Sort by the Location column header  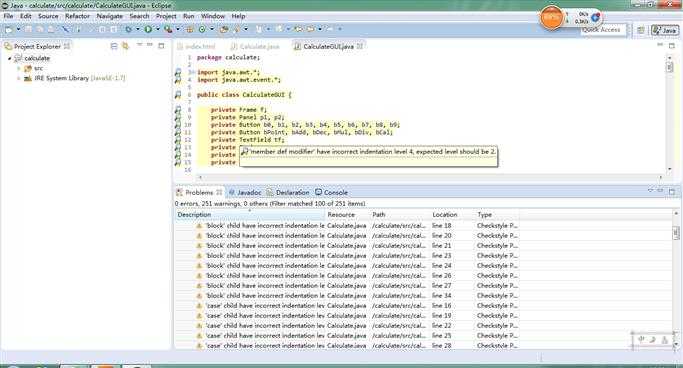tap(452, 215)
